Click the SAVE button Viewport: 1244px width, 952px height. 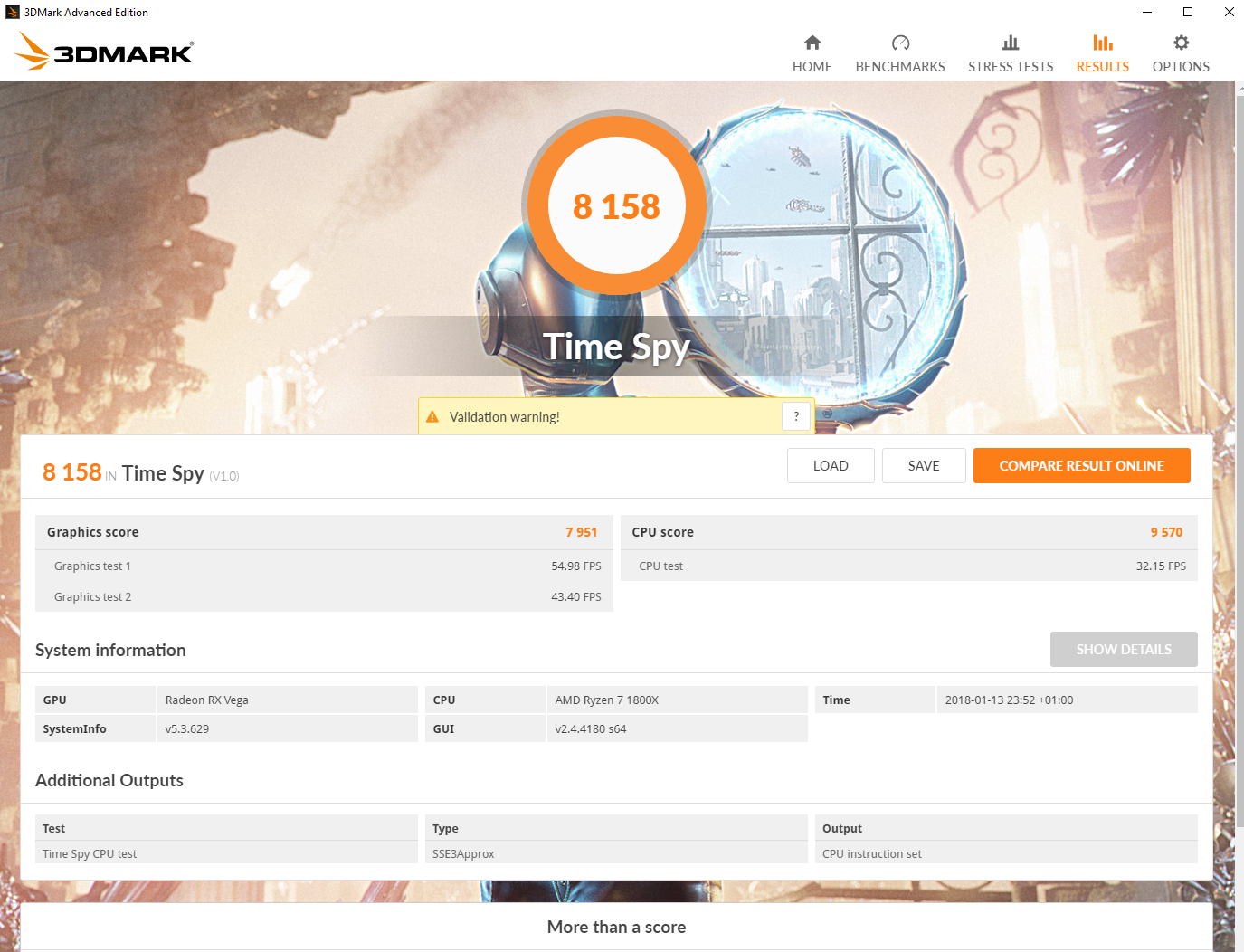[x=924, y=466]
